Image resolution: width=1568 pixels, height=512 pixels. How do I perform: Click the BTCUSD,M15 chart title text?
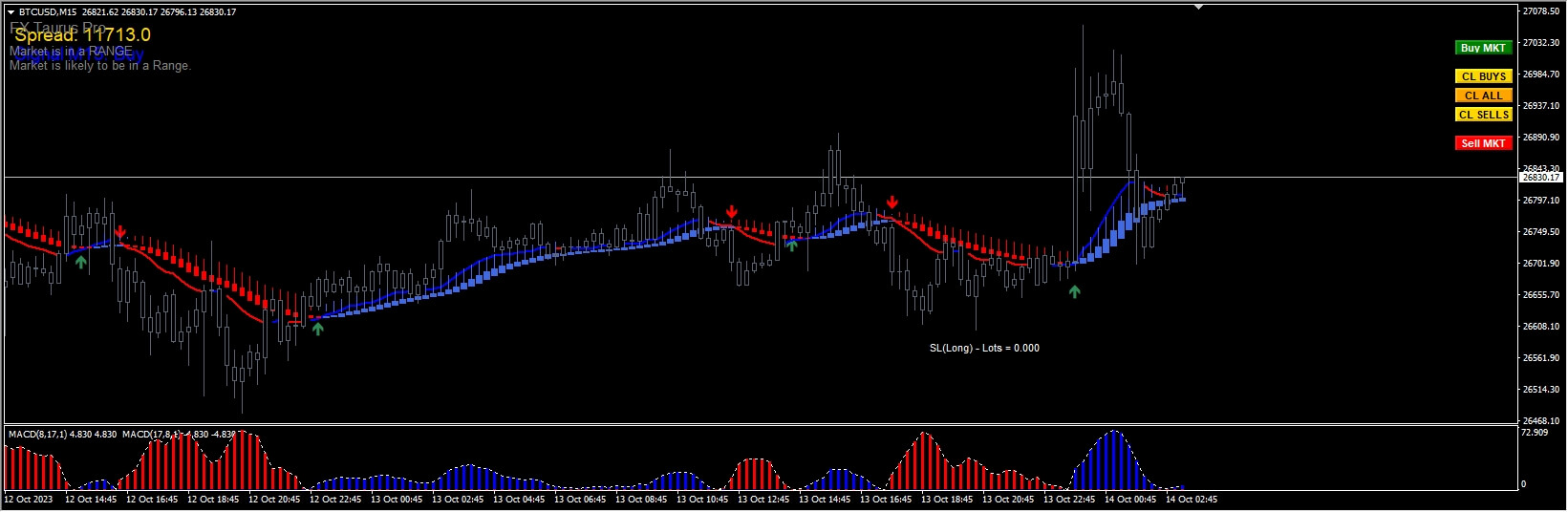[49, 12]
